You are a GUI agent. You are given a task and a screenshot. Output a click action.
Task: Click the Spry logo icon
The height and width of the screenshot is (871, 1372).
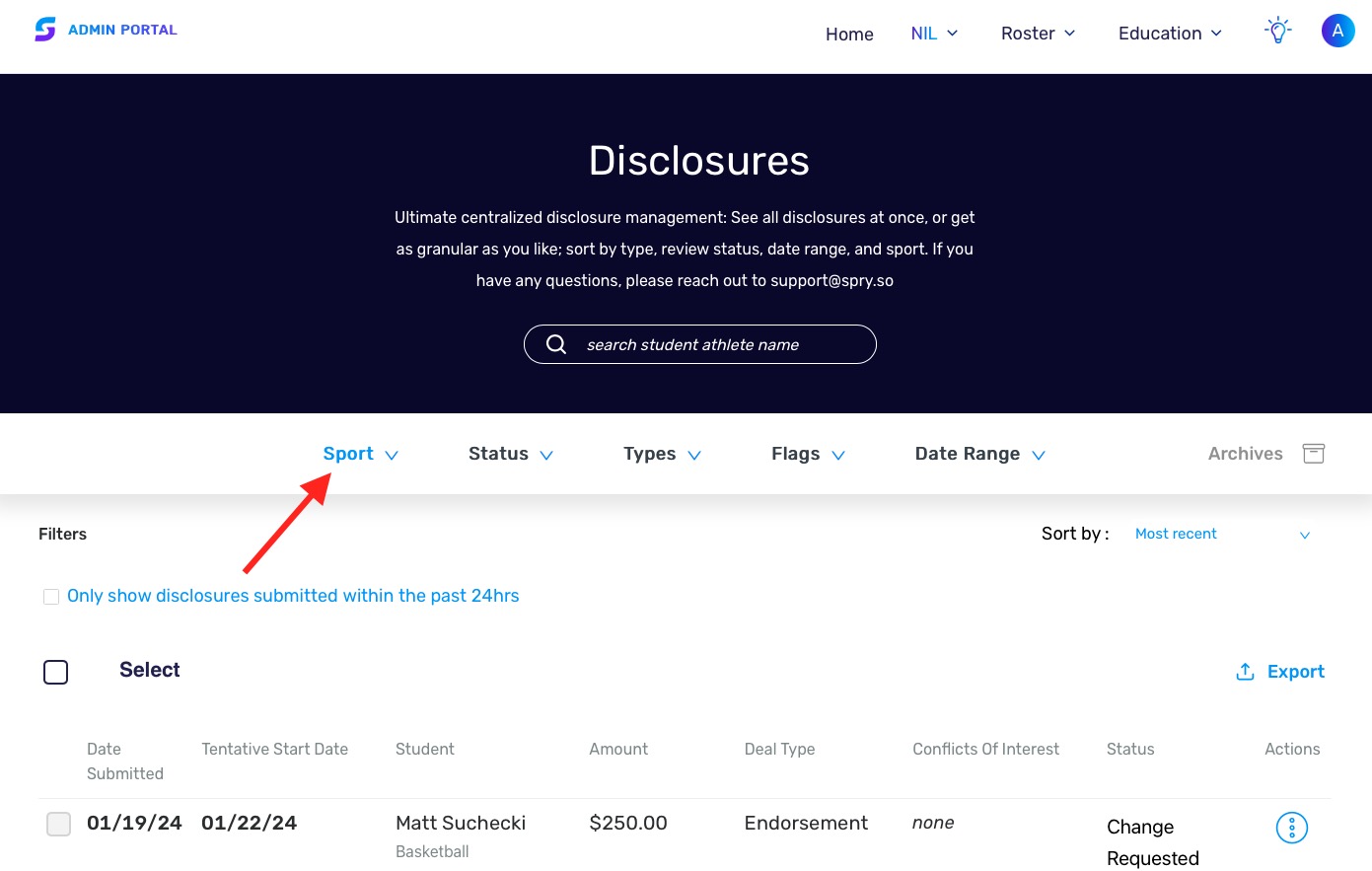[45, 30]
